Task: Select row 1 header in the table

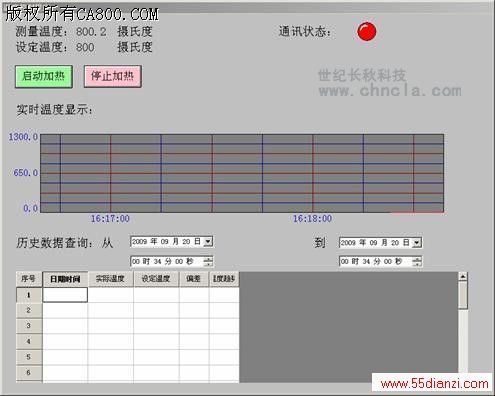Action: point(29,295)
